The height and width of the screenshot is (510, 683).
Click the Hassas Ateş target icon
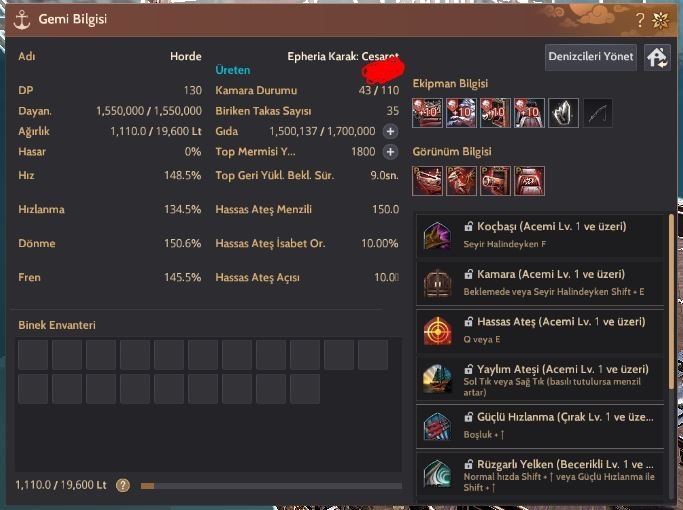pyautogui.click(x=437, y=331)
